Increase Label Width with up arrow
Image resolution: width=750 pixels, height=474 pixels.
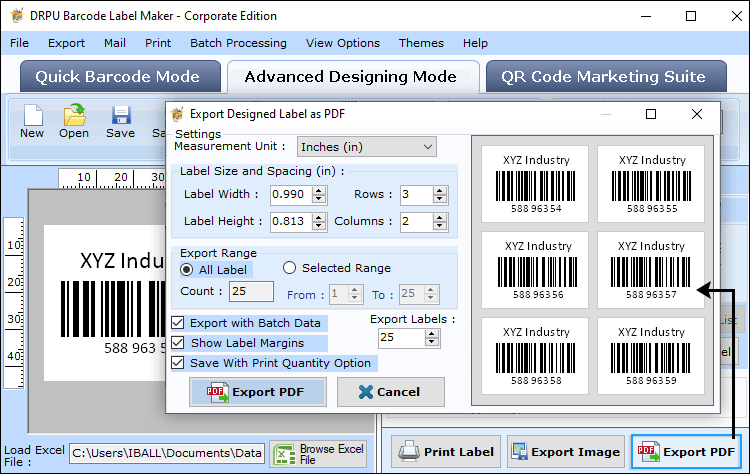pyautogui.click(x=319, y=190)
